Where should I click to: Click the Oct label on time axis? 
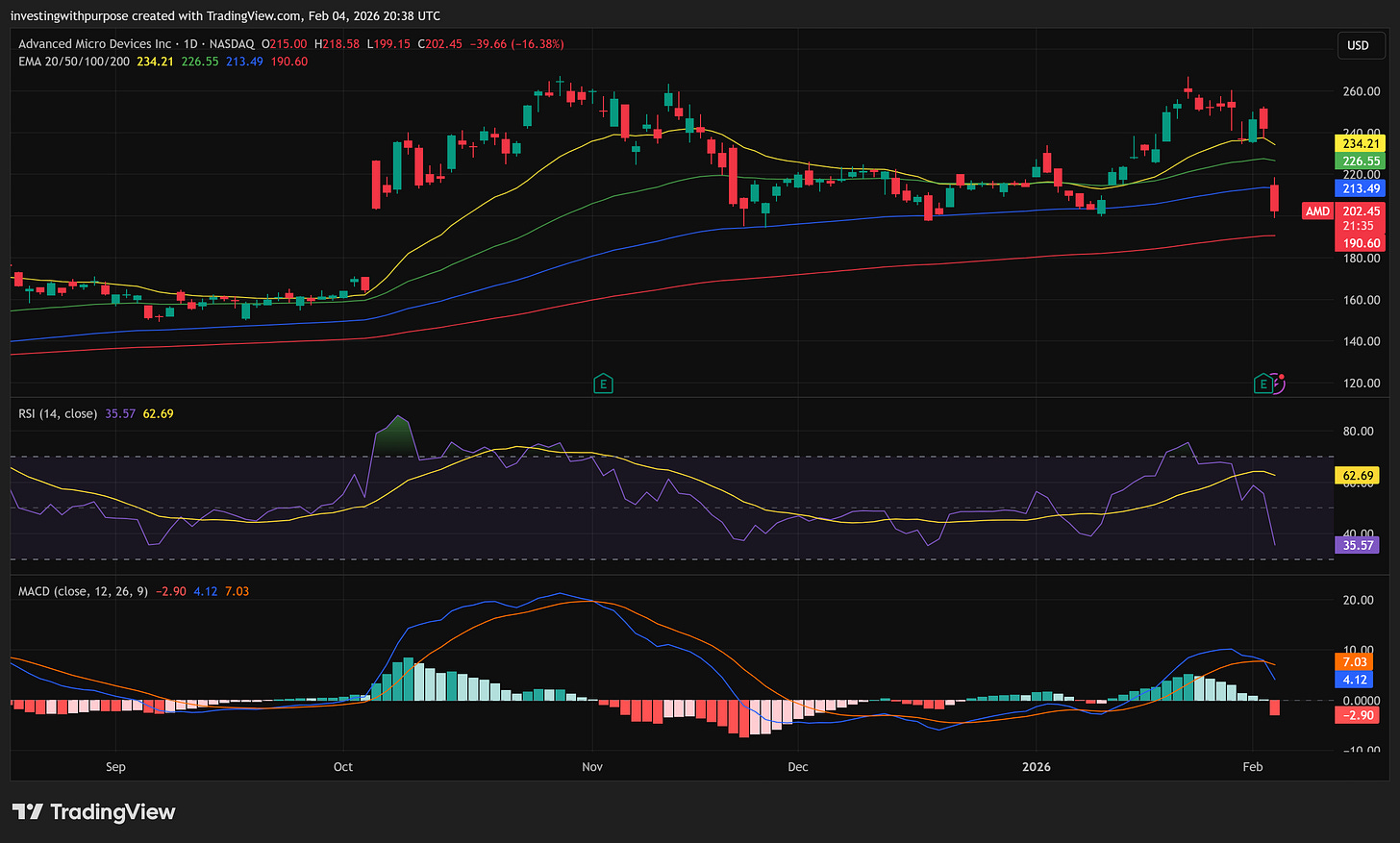click(x=343, y=767)
